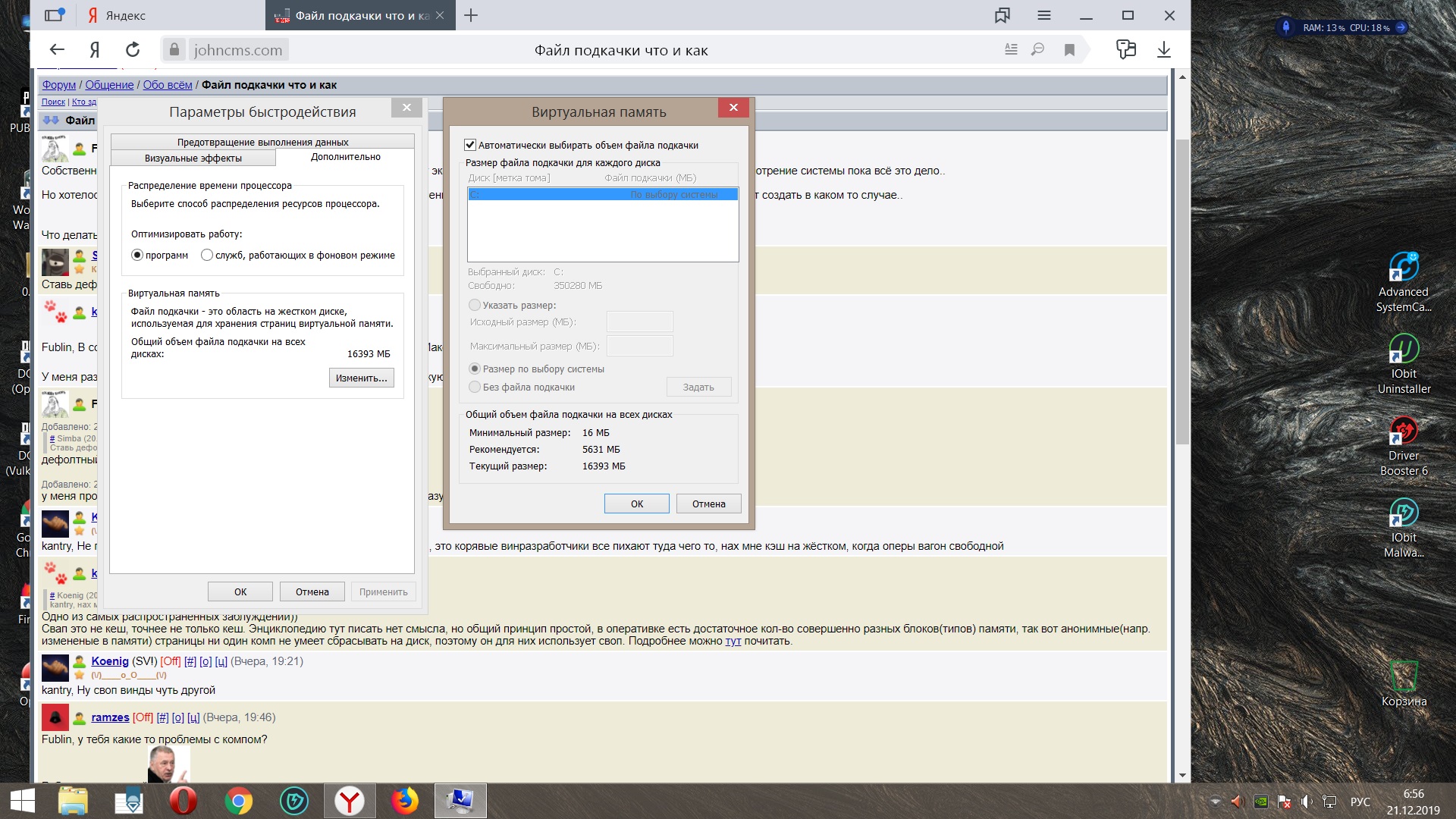The width and height of the screenshot is (1456, 819).
Task: Uncheck automatic paging file size checkbox
Action: pyautogui.click(x=470, y=145)
